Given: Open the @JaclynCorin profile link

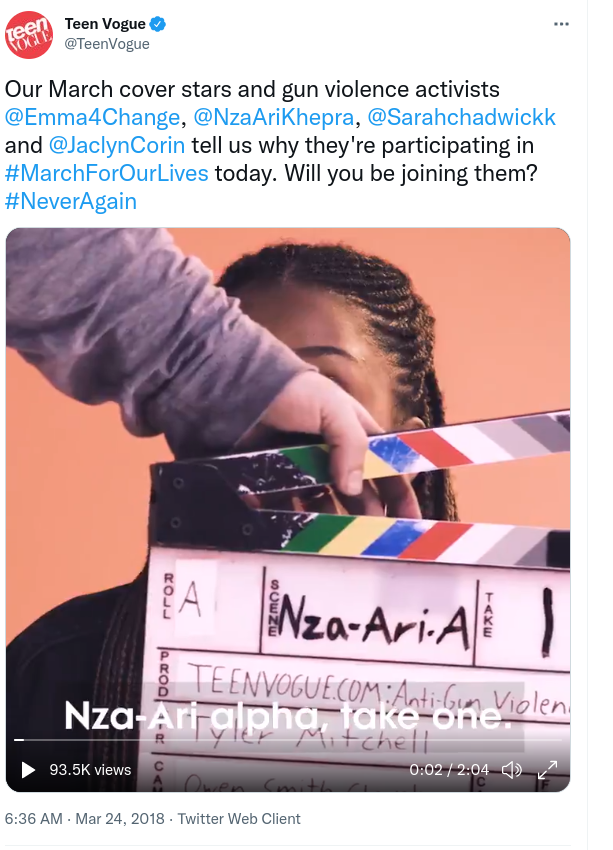Looking at the screenshot, I should point(117,145).
